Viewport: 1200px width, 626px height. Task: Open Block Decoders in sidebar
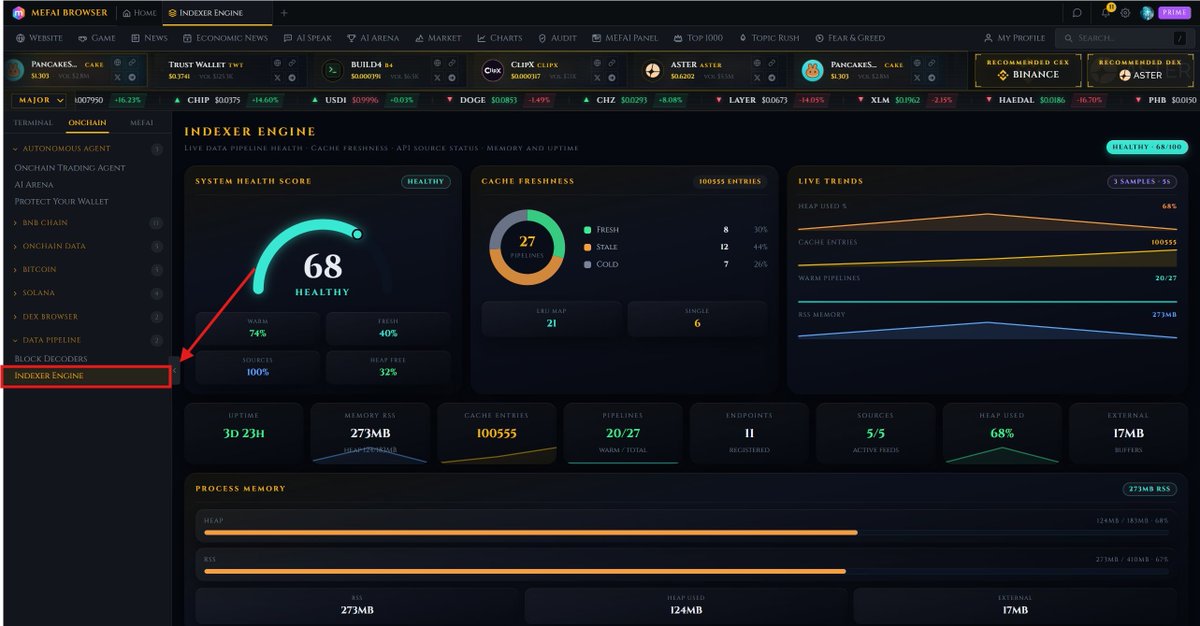[x=51, y=358]
